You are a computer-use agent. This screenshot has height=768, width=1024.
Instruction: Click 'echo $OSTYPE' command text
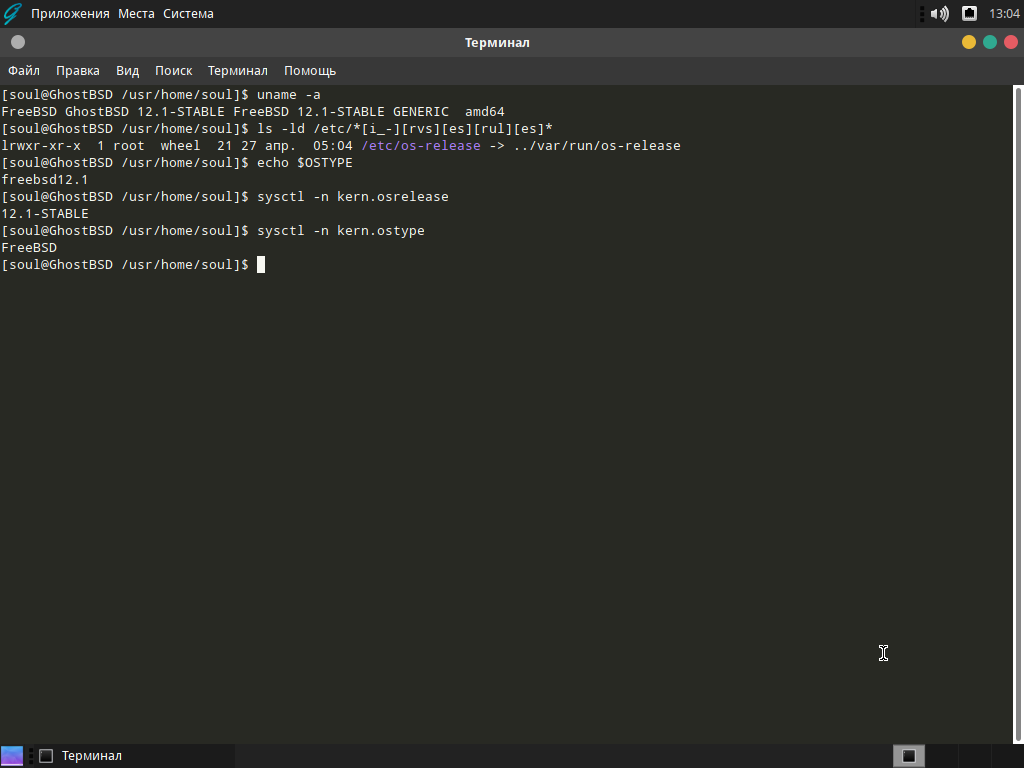(304, 163)
